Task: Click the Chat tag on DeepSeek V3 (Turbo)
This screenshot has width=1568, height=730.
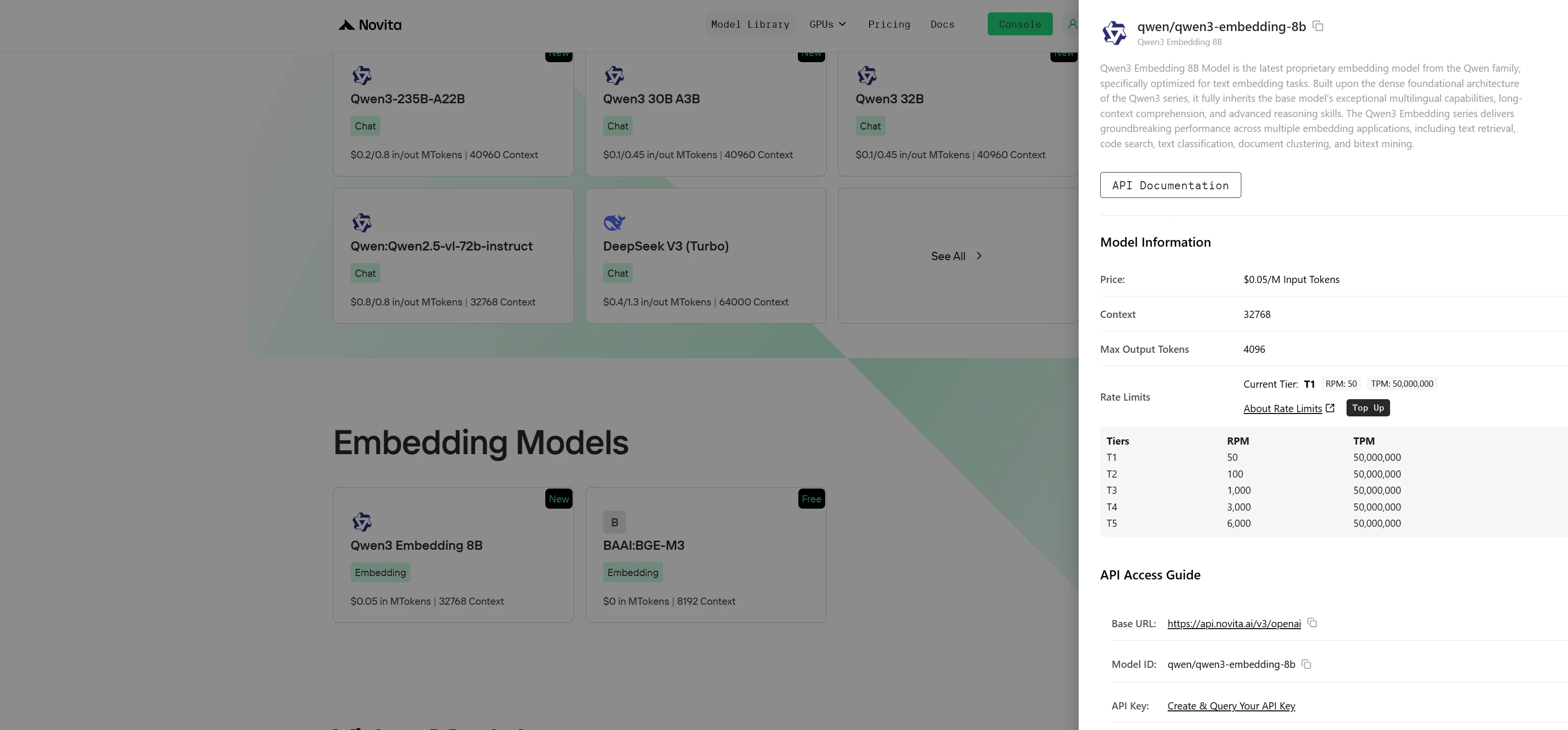Action: (x=618, y=273)
